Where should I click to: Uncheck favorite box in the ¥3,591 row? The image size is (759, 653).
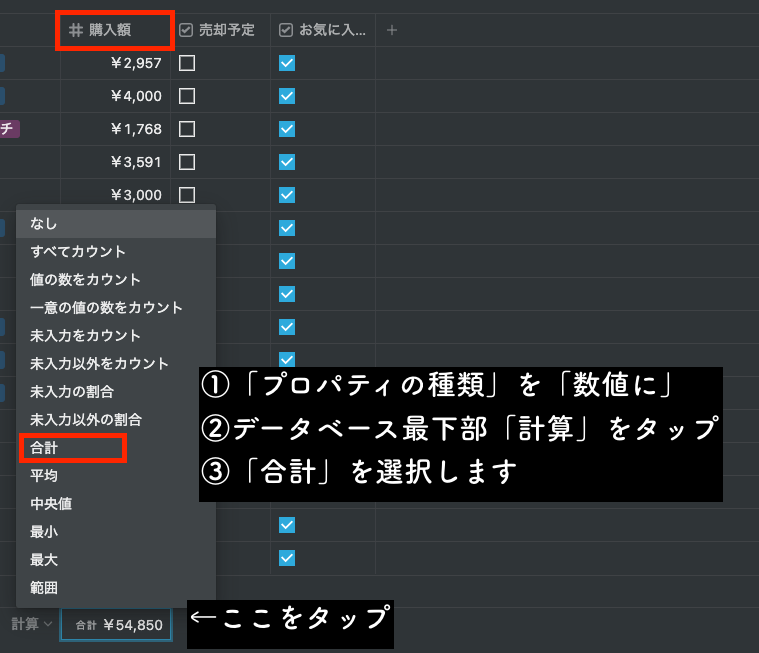pos(287,162)
